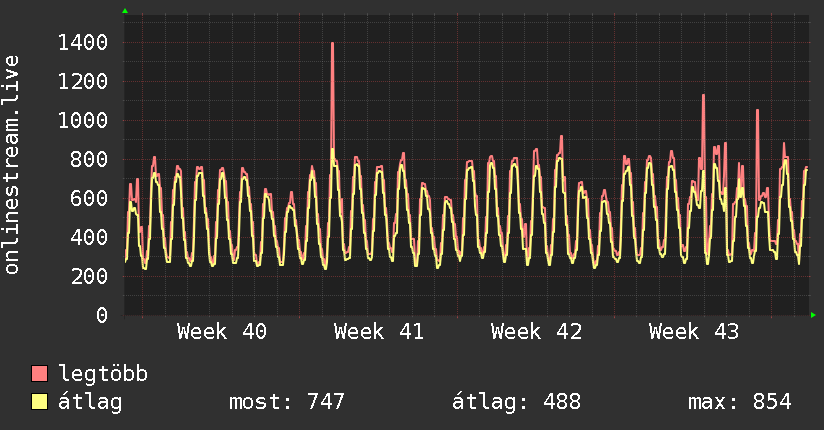
Task: Click the 1200 y-axis label
Action: pyautogui.click(x=83, y=81)
